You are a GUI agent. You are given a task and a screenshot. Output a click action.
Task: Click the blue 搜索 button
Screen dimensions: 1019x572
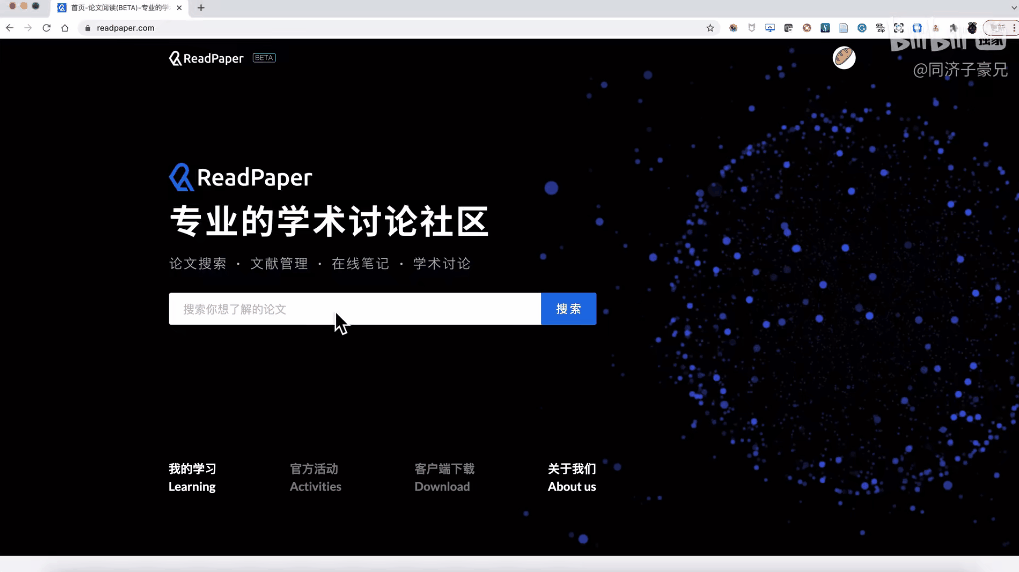click(x=569, y=309)
